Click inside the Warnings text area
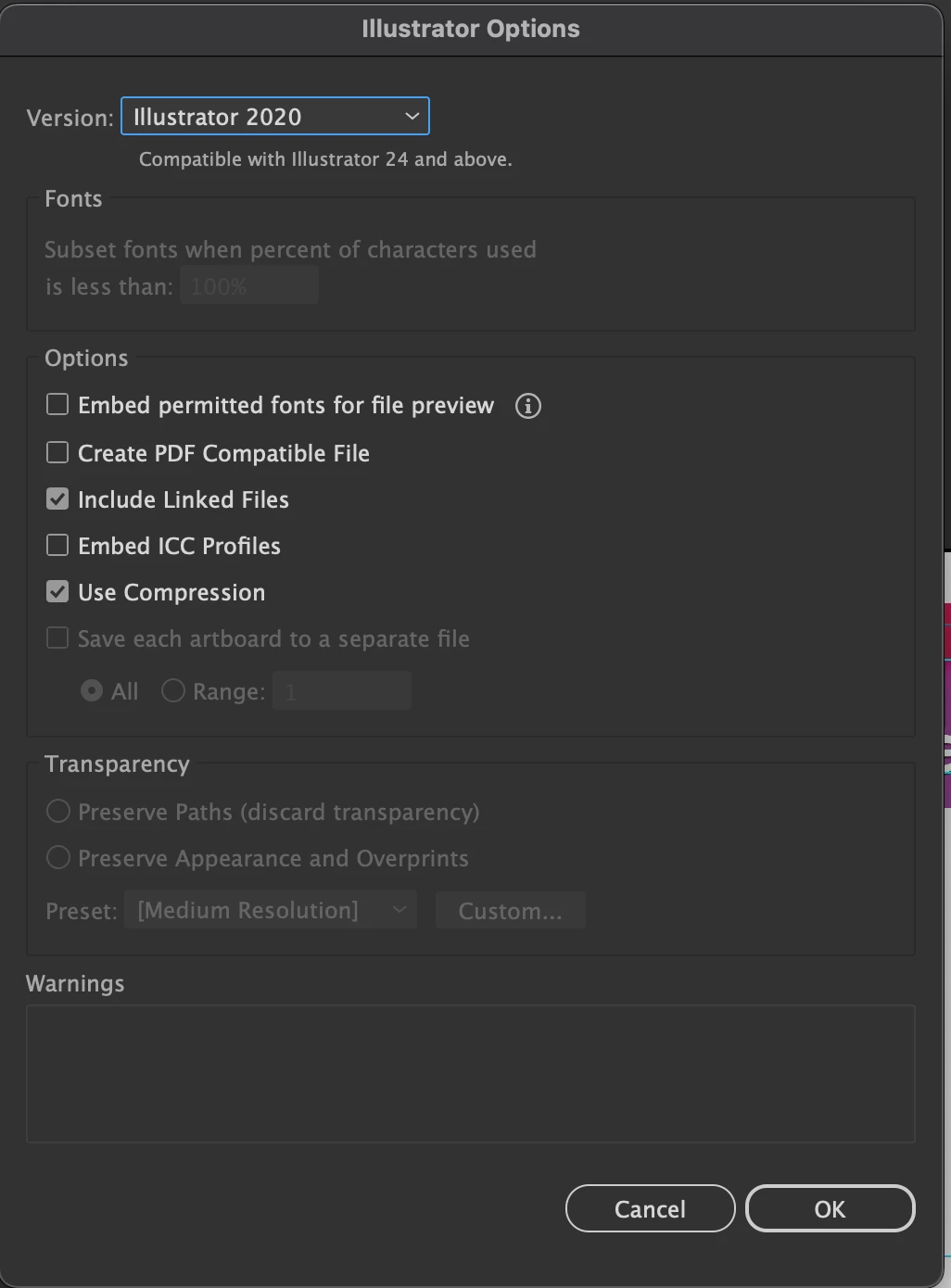The width and height of the screenshot is (951, 1288). (x=471, y=1074)
